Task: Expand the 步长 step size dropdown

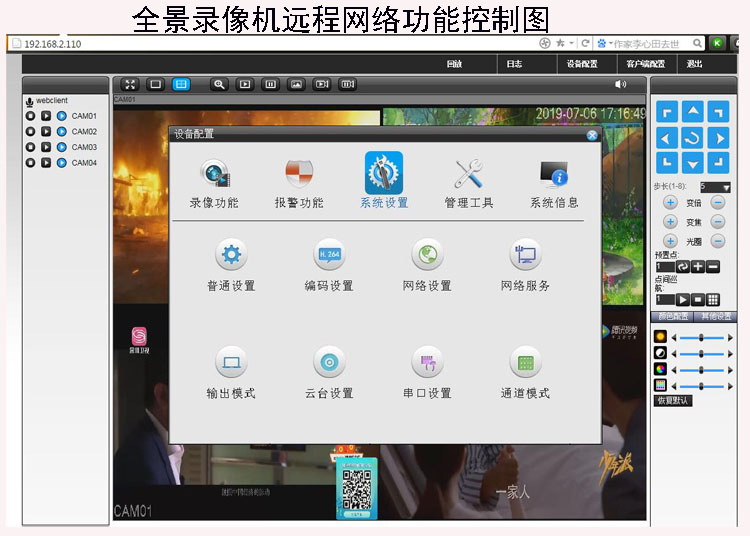Action: 726,187
